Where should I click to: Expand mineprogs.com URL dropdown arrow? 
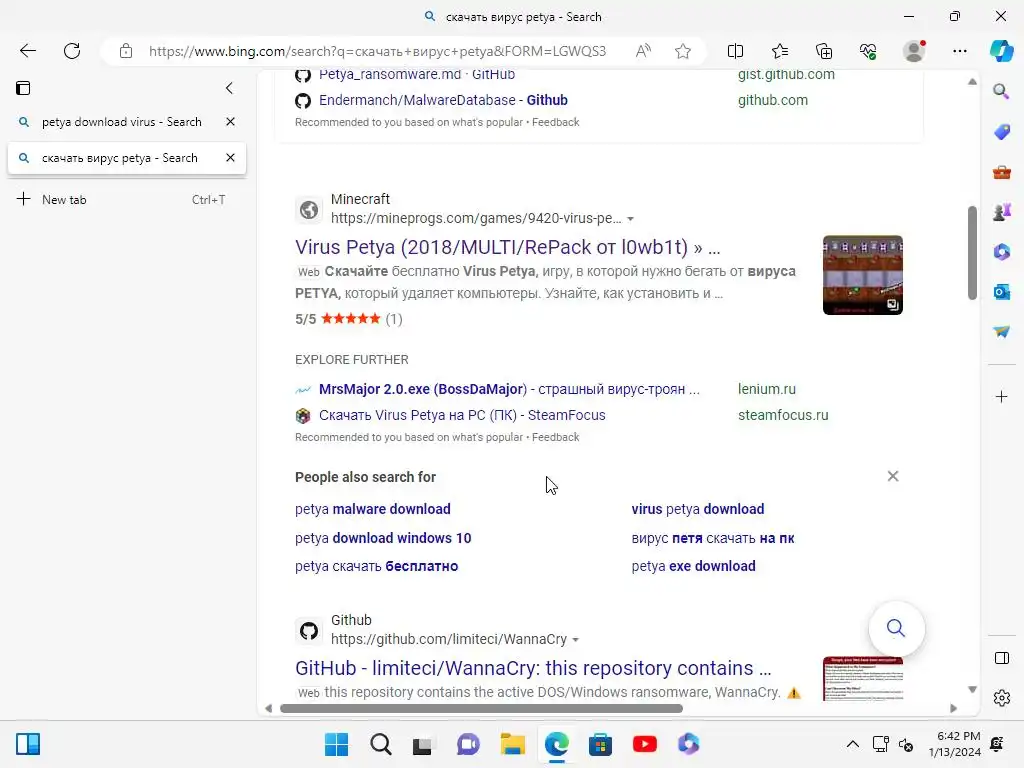[630, 219]
